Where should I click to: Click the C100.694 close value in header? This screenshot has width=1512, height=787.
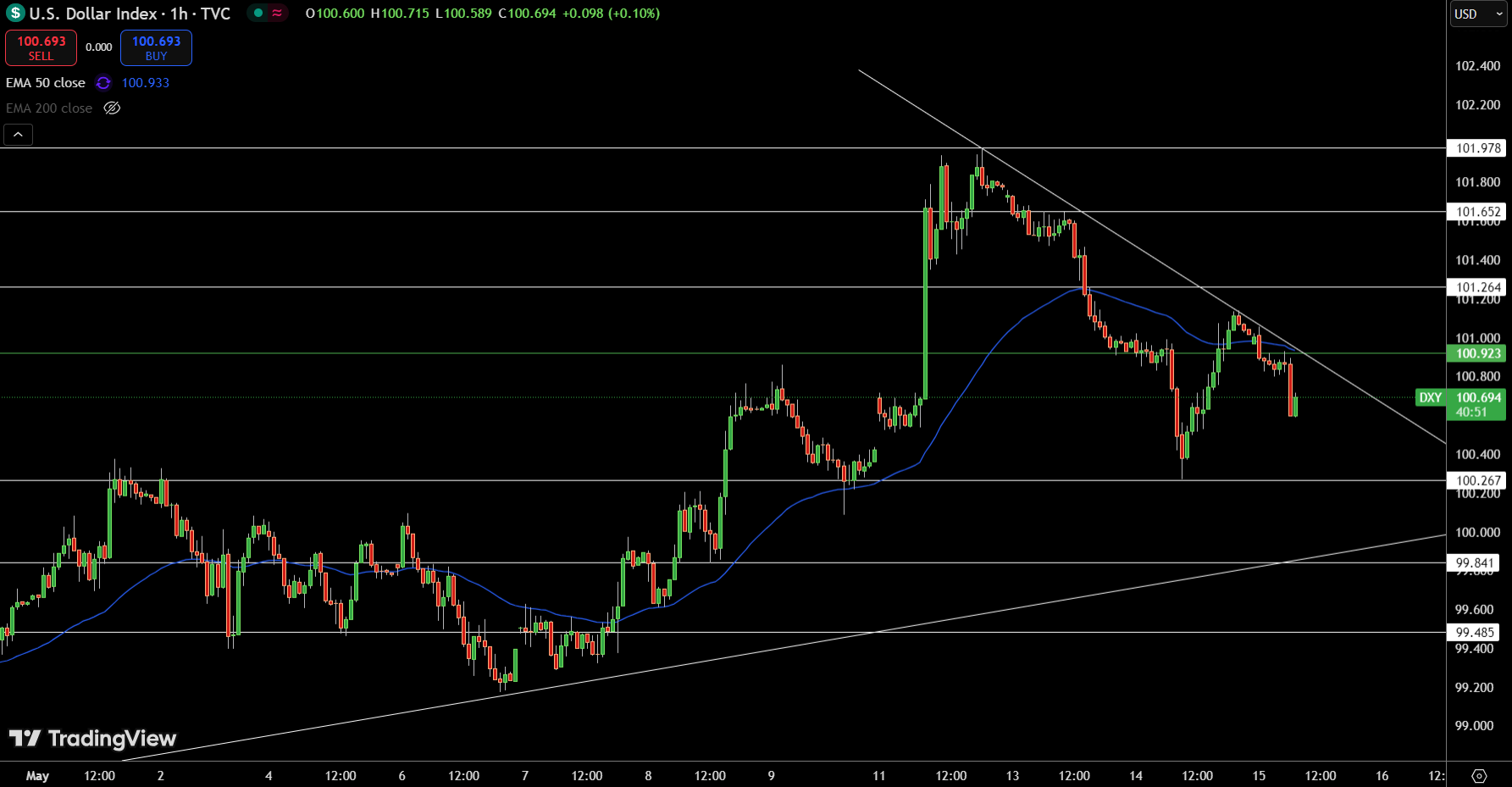(x=527, y=14)
